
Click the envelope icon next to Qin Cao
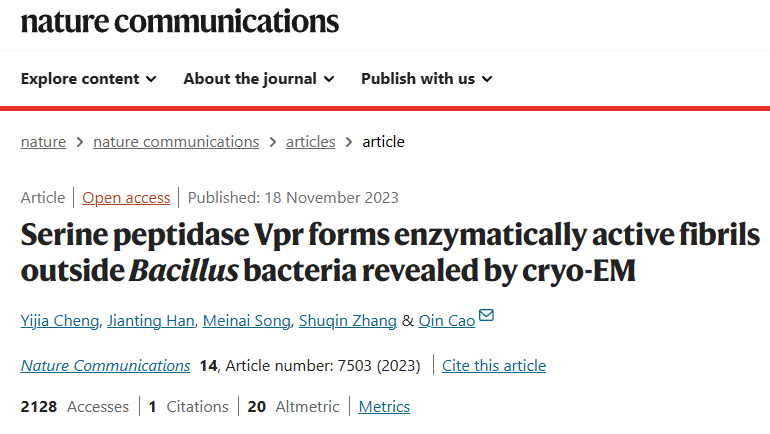486,315
